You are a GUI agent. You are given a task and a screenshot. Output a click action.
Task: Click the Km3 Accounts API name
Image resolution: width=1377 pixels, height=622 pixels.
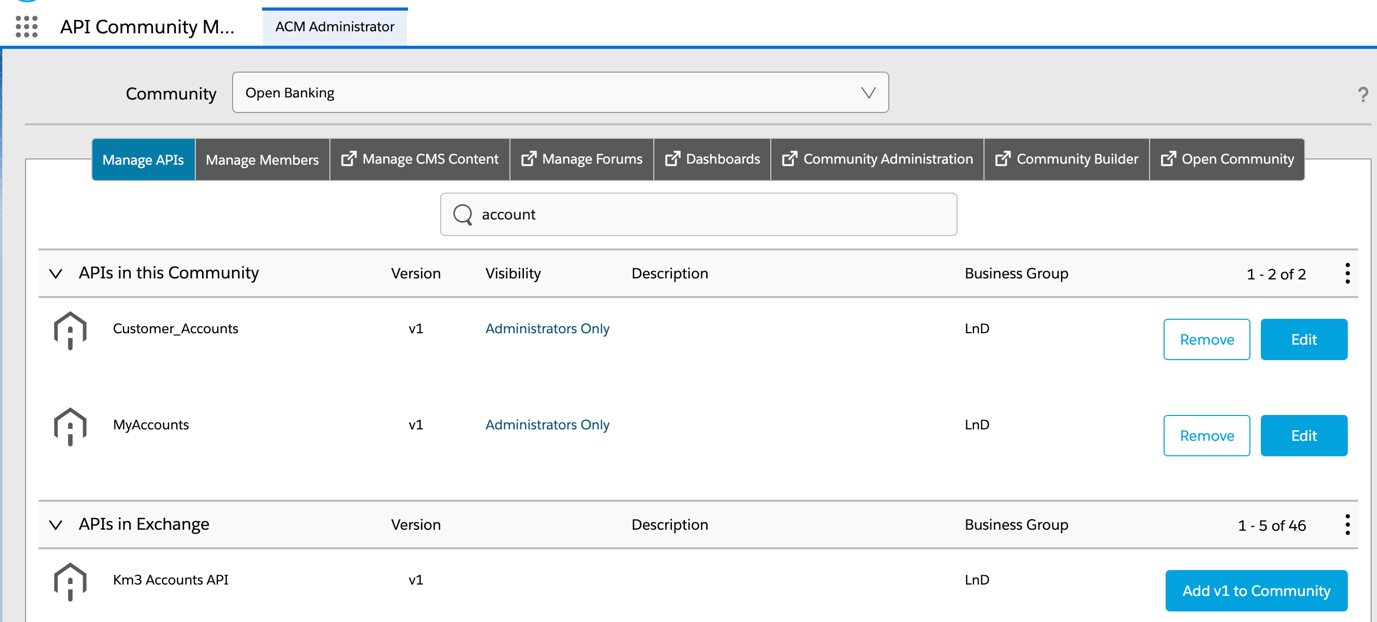pos(170,579)
